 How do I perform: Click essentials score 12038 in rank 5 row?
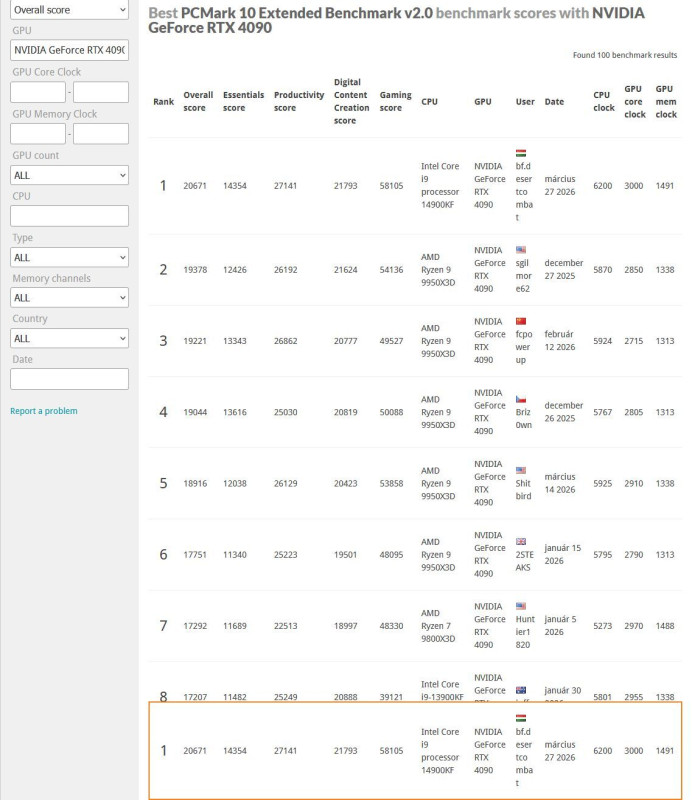point(235,484)
